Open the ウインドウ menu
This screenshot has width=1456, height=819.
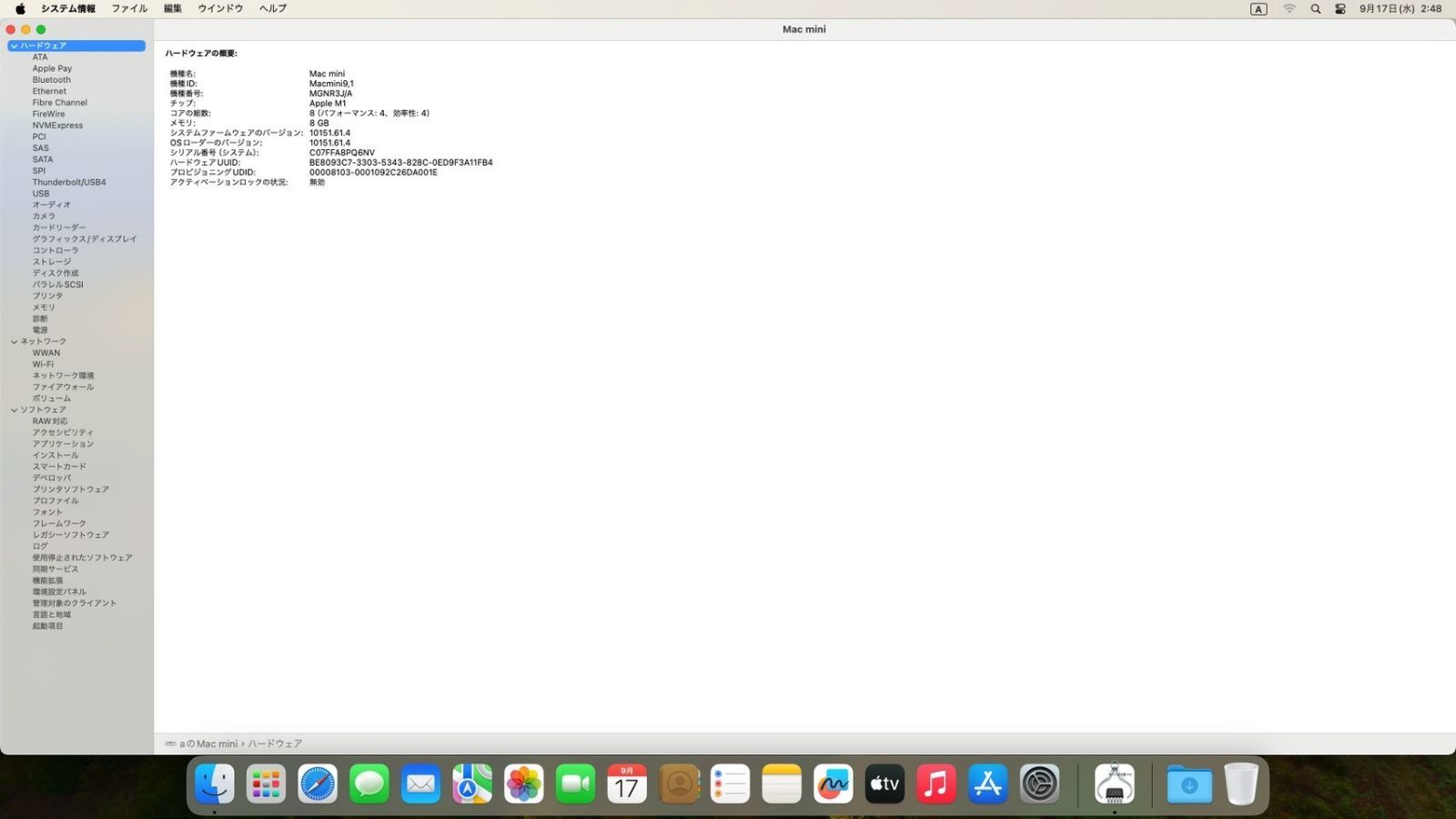click(x=220, y=9)
